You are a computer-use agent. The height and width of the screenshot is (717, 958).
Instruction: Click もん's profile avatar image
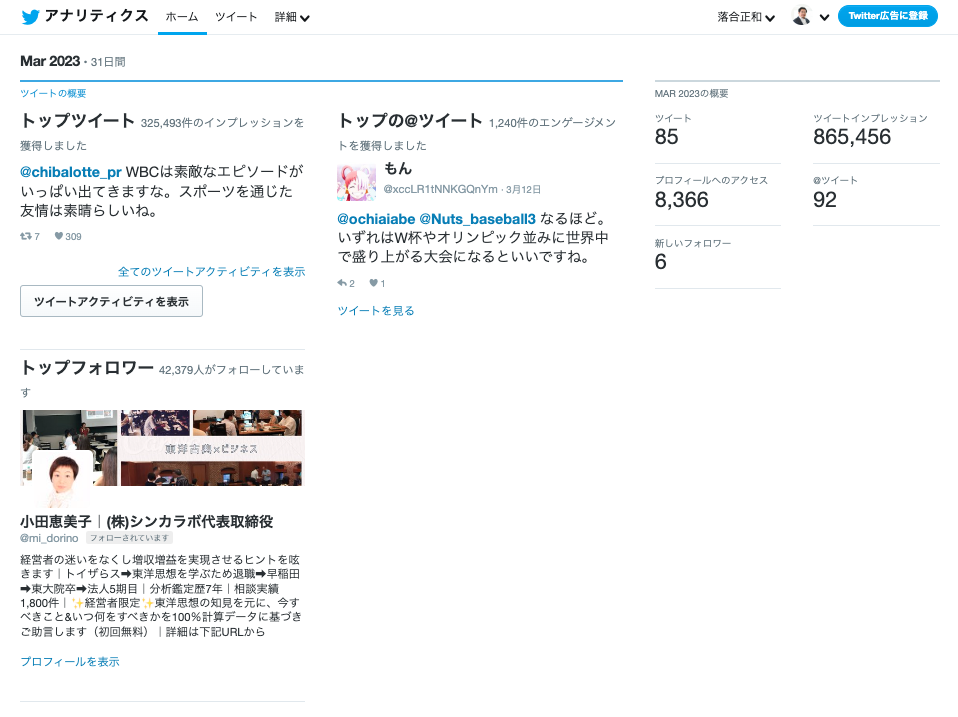[x=356, y=182]
